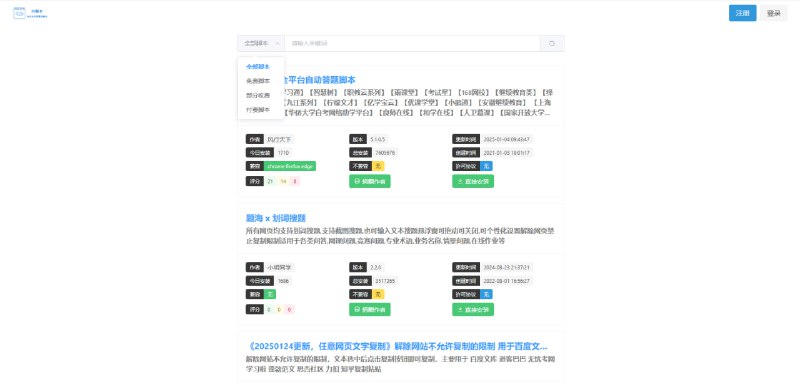Image resolution: width=800 pixels, height=382 pixels.
Task: Open the 题海 x 划词搜题 script title
Action: [x=276, y=218]
